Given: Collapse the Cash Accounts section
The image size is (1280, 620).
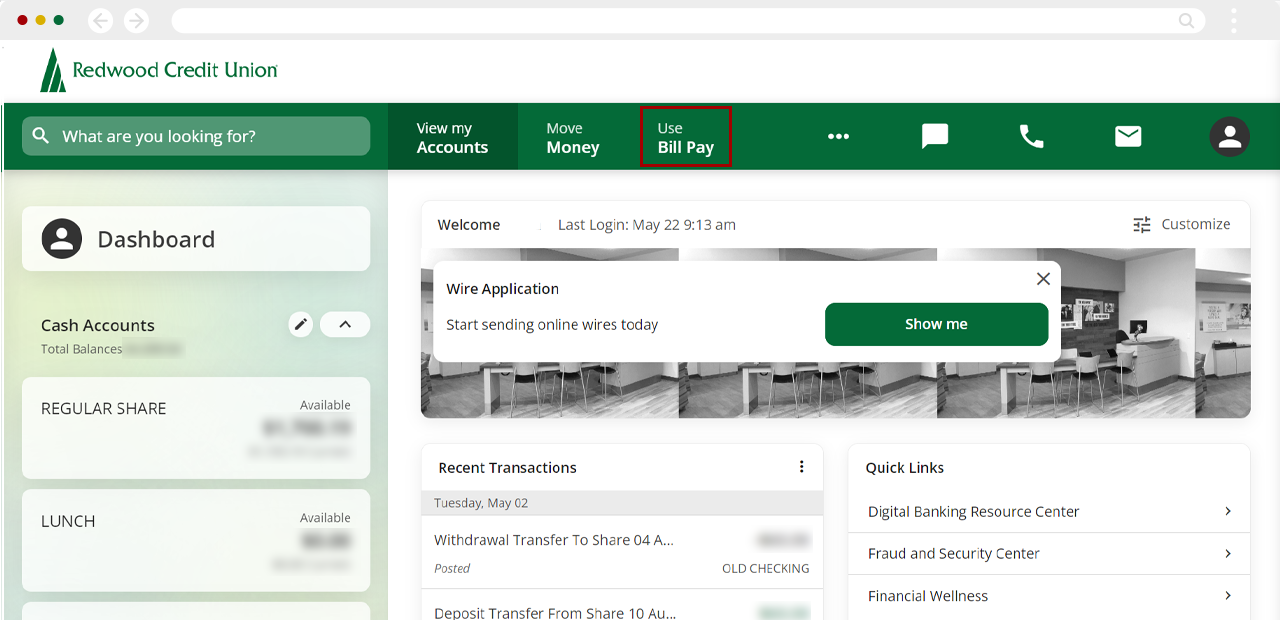Looking at the screenshot, I should coord(345,324).
